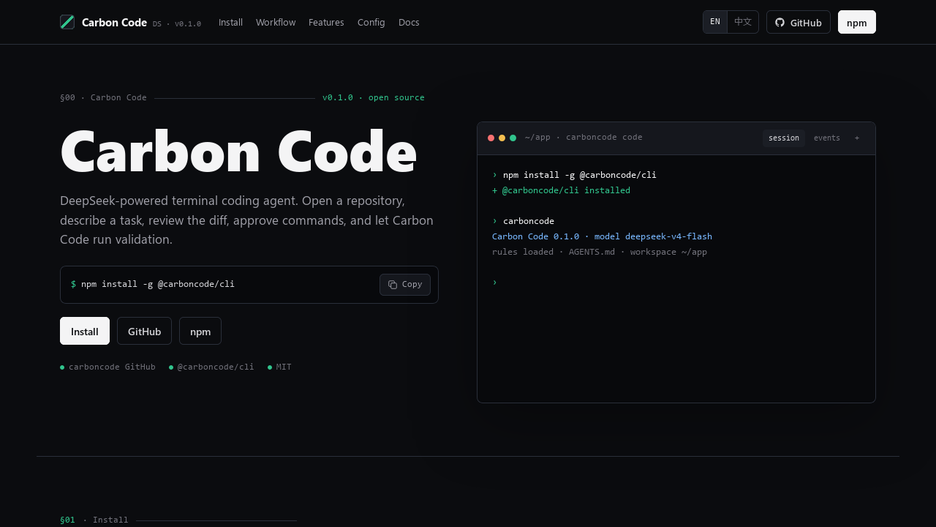Click the Carbon Code logo icon
936x527 pixels.
click(67, 22)
